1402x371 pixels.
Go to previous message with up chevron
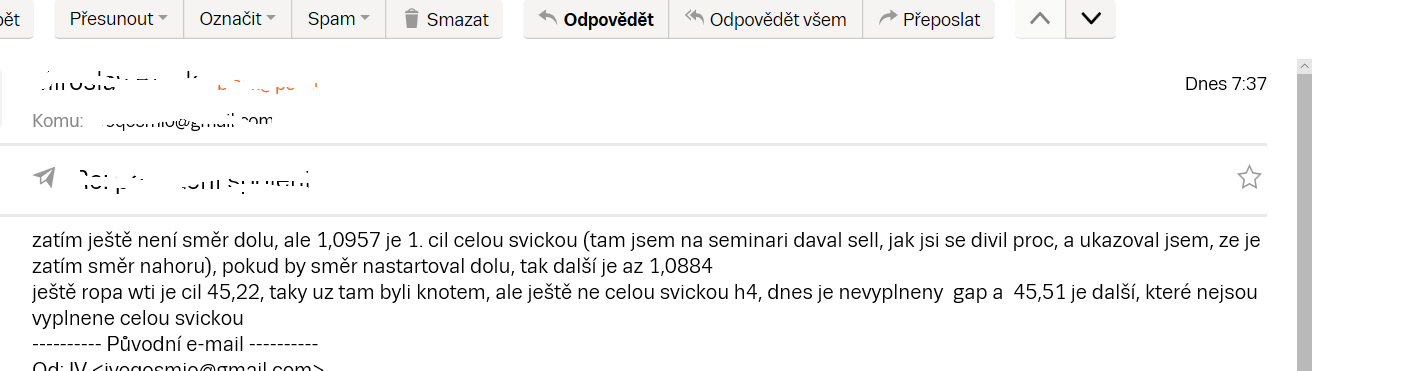[1040, 19]
